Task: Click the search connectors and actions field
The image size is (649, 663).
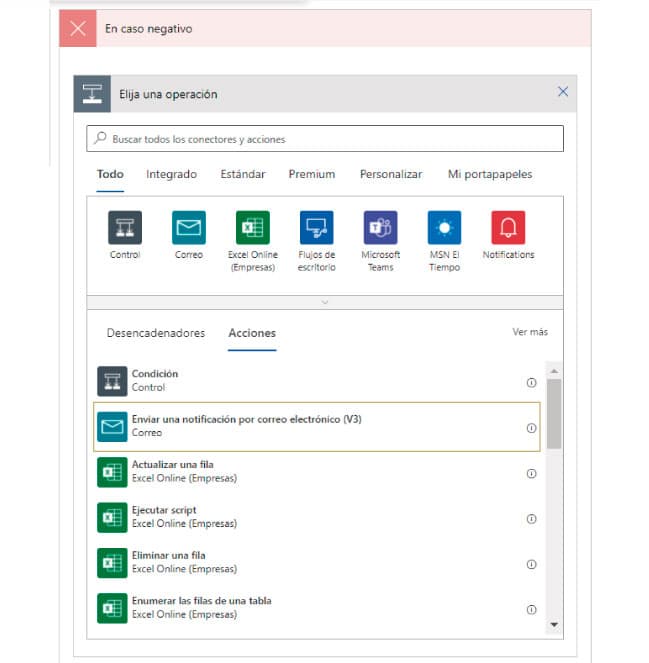Action: tap(324, 139)
